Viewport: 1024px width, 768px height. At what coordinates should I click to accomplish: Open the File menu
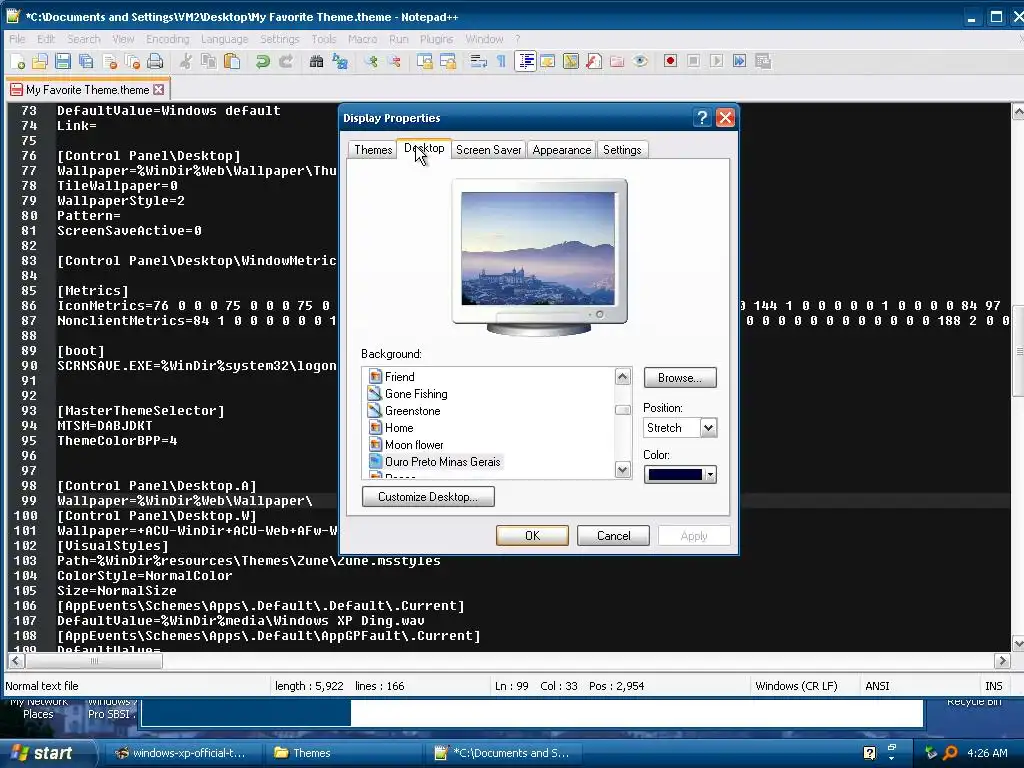pos(17,39)
